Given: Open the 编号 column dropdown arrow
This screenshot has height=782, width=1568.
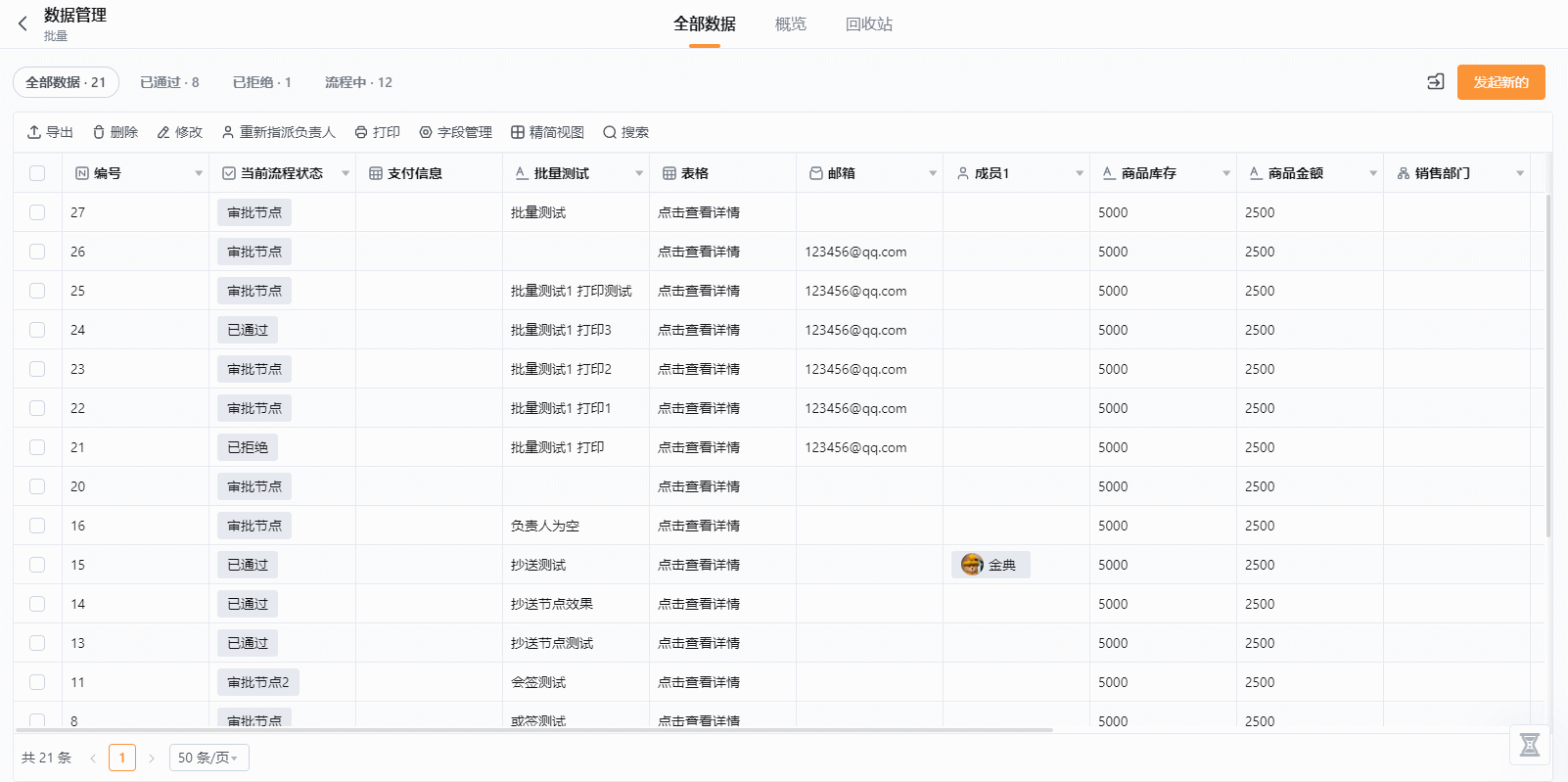Looking at the screenshot, I should coord(199,173).
